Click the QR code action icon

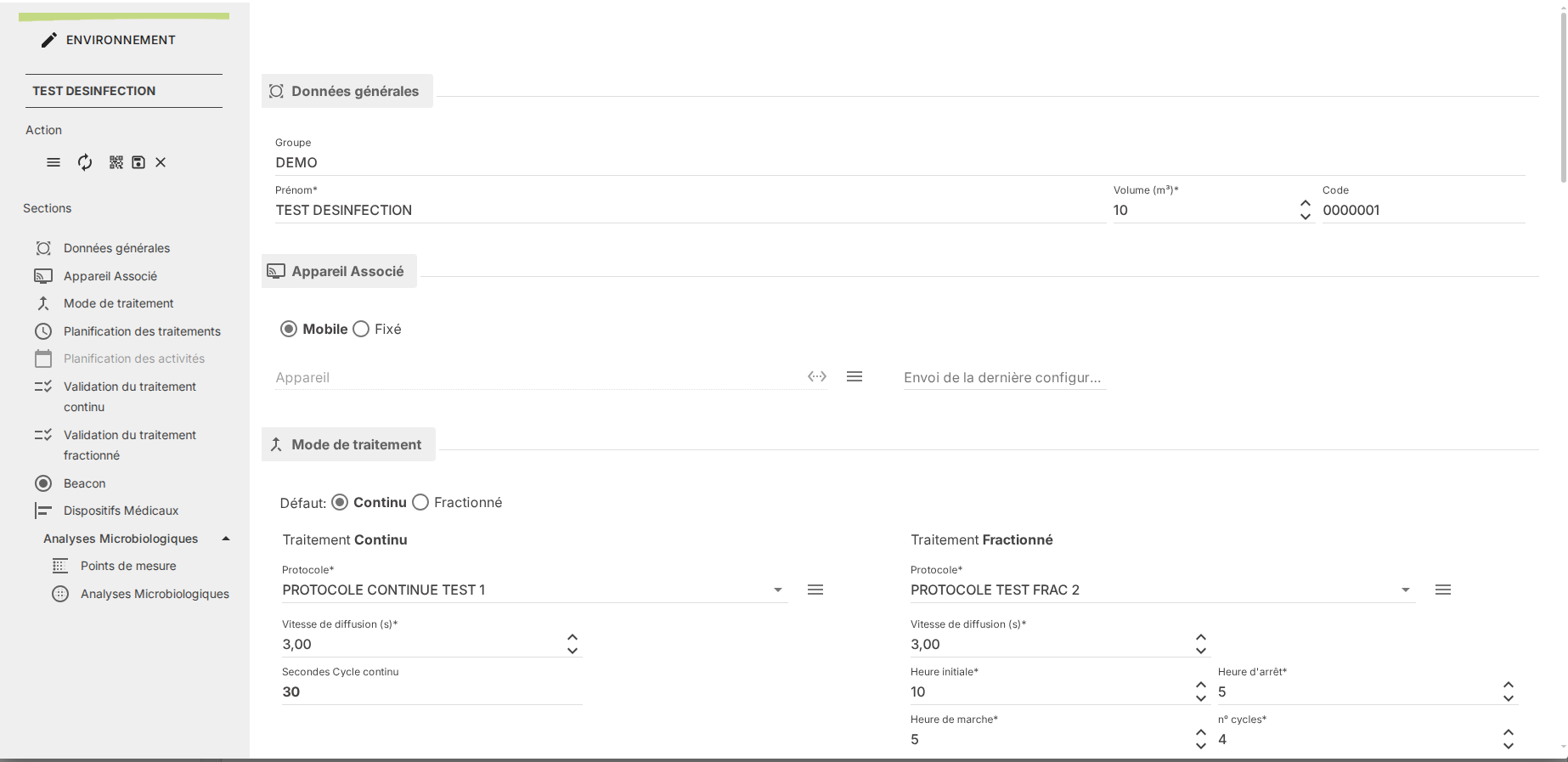pos(116,162)
